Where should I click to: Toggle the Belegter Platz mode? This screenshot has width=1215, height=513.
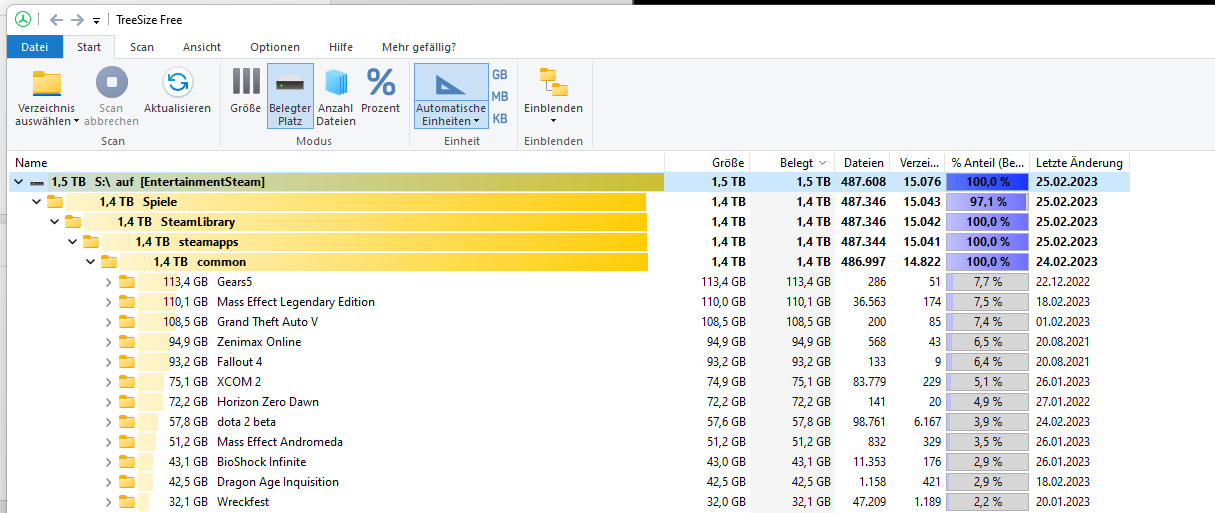[290, 97]
